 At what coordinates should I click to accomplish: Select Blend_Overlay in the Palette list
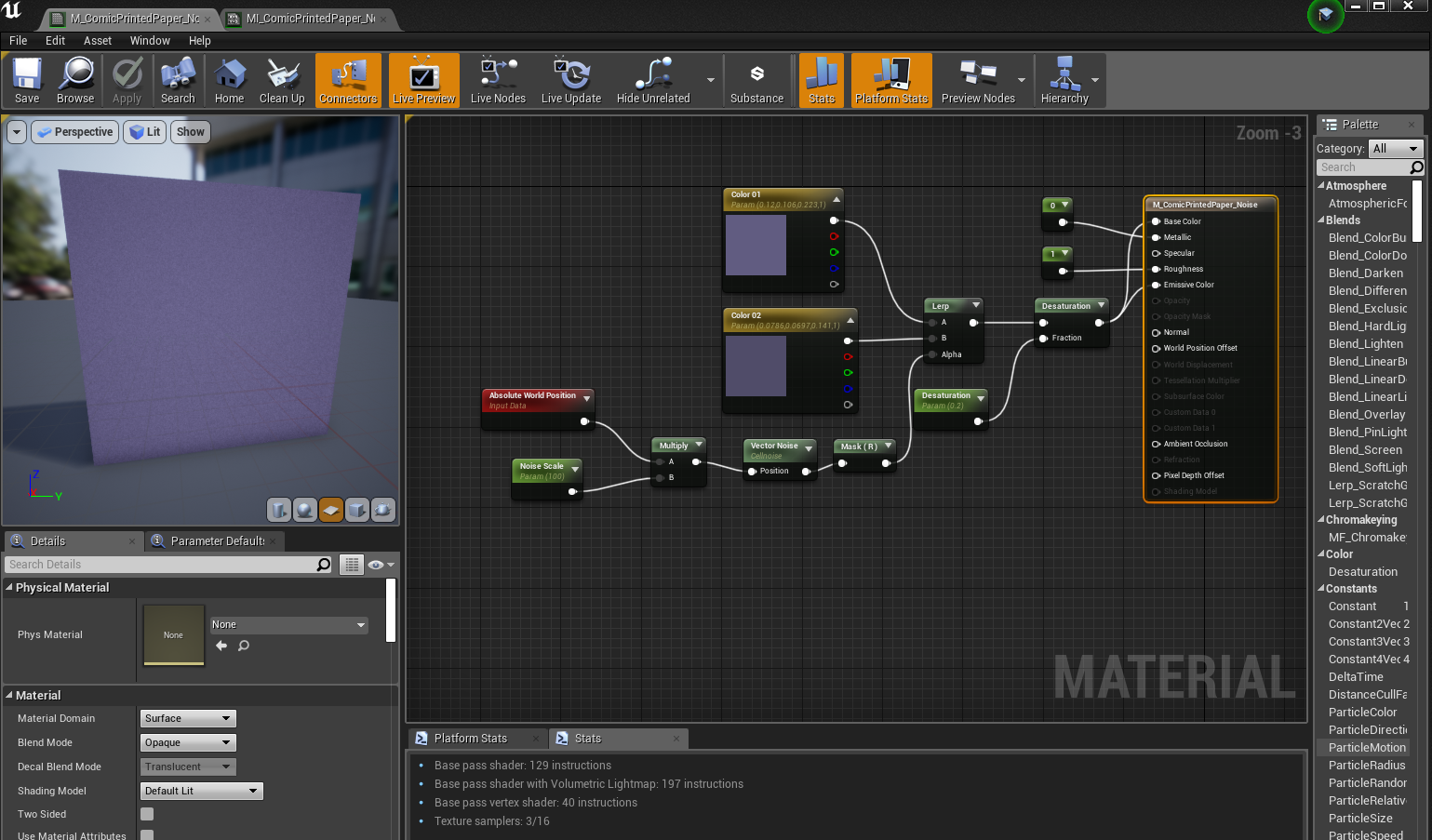click(x=1367, y=415)
